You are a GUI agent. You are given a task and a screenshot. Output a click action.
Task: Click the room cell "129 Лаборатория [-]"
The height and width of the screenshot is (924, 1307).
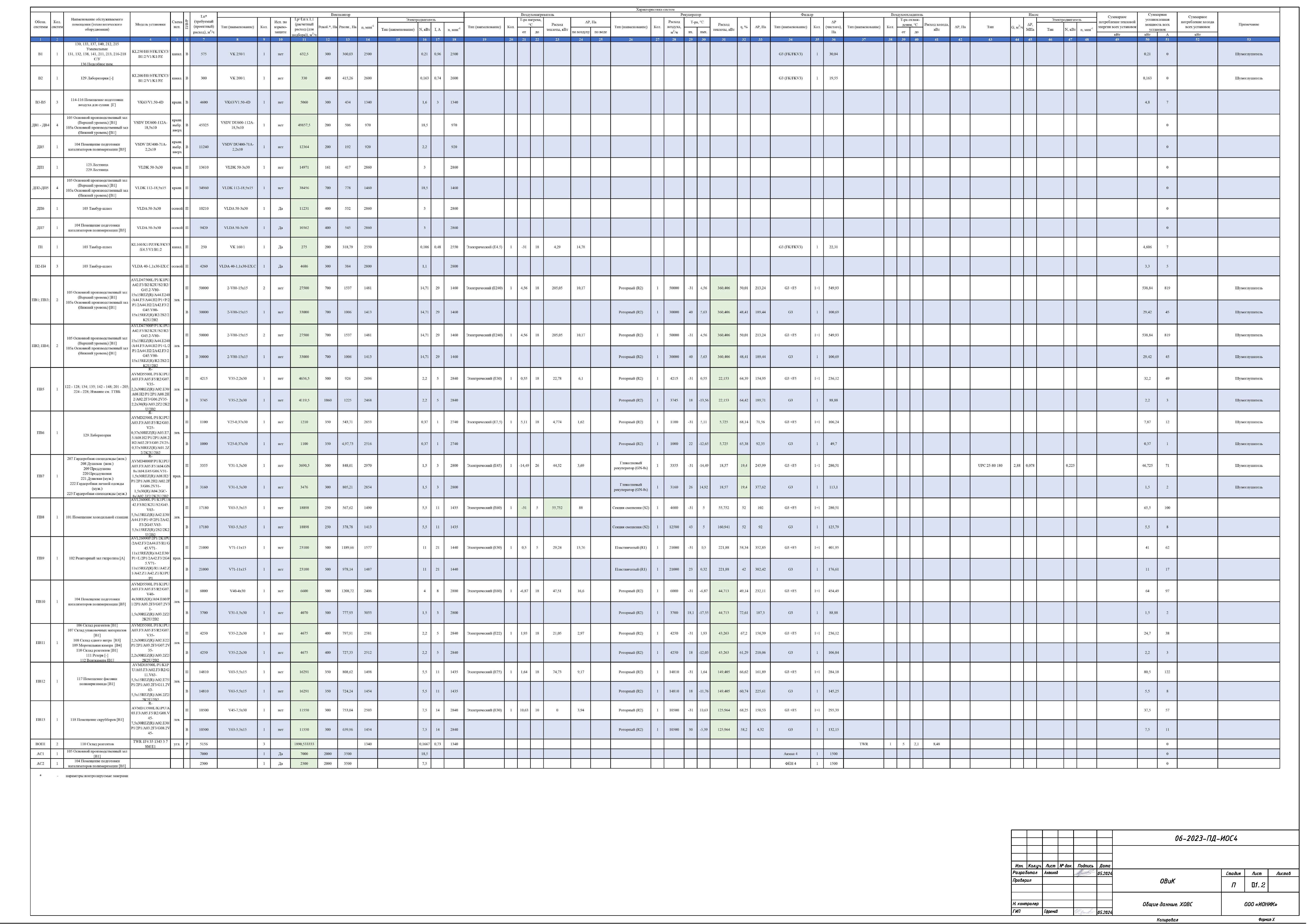pyautogui.click(x=97, y=78)
